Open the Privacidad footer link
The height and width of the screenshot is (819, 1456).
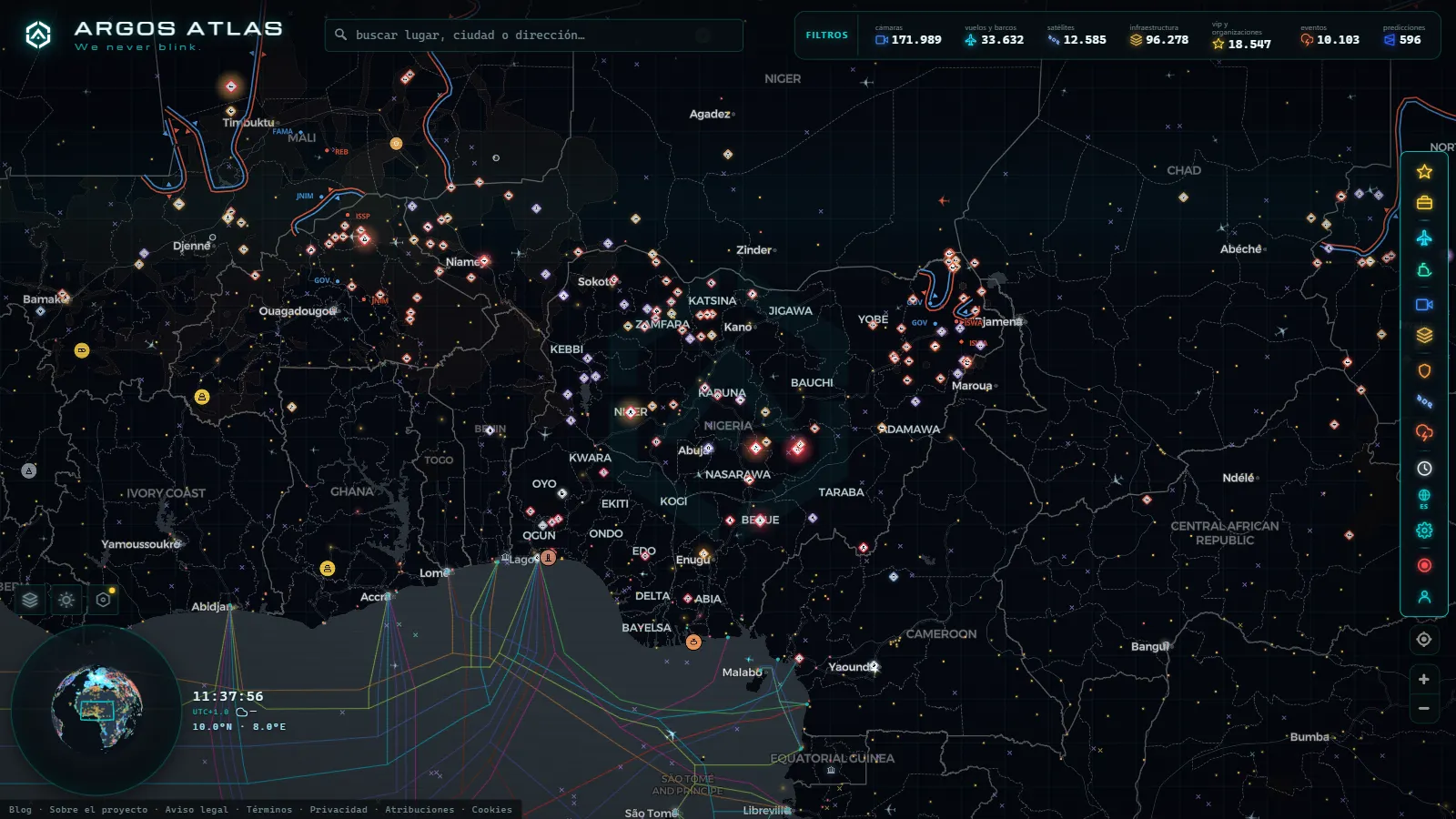tap(339, 809)
